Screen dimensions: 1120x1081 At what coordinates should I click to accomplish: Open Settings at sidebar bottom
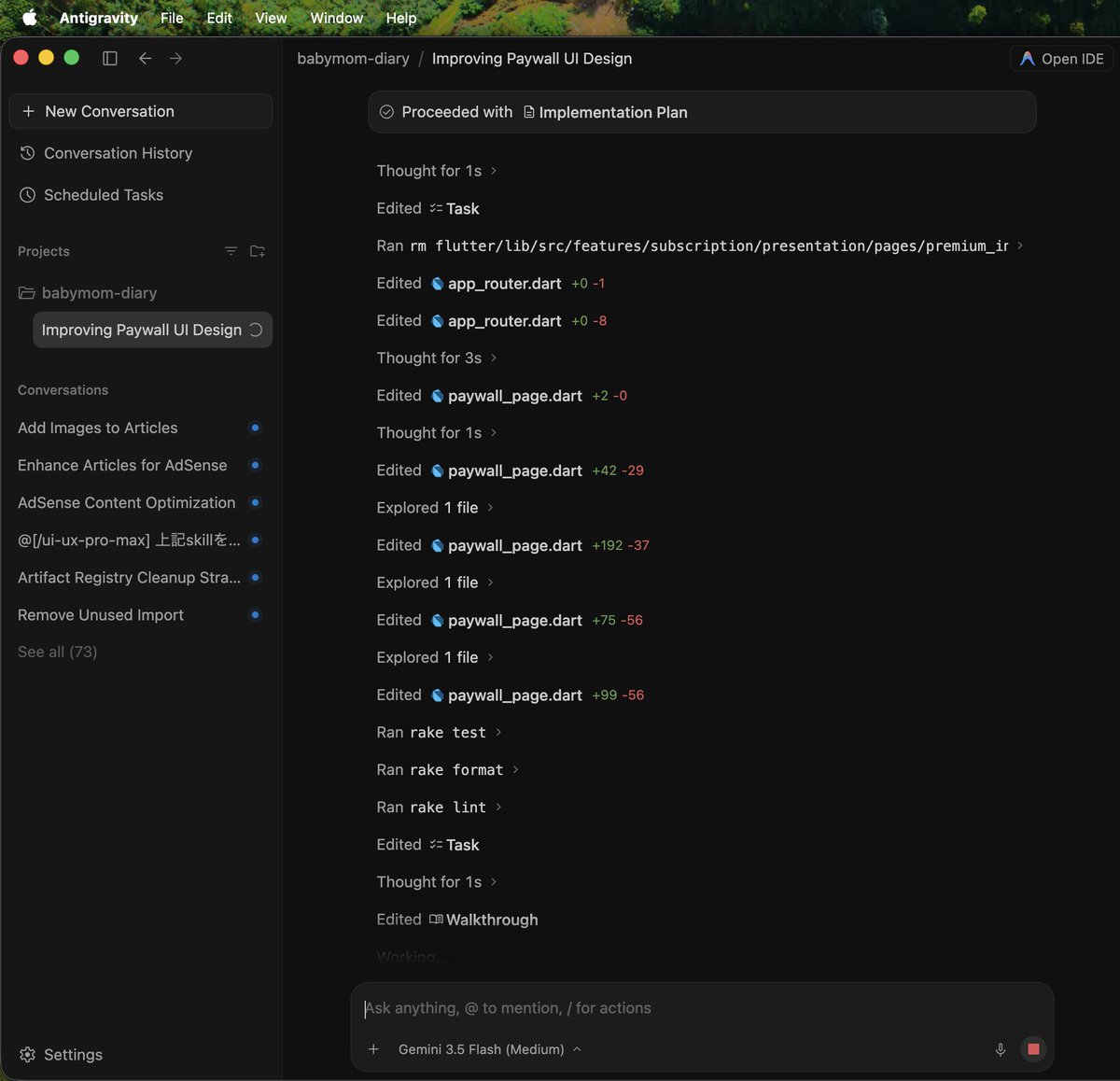click(x=62, y=1054)
